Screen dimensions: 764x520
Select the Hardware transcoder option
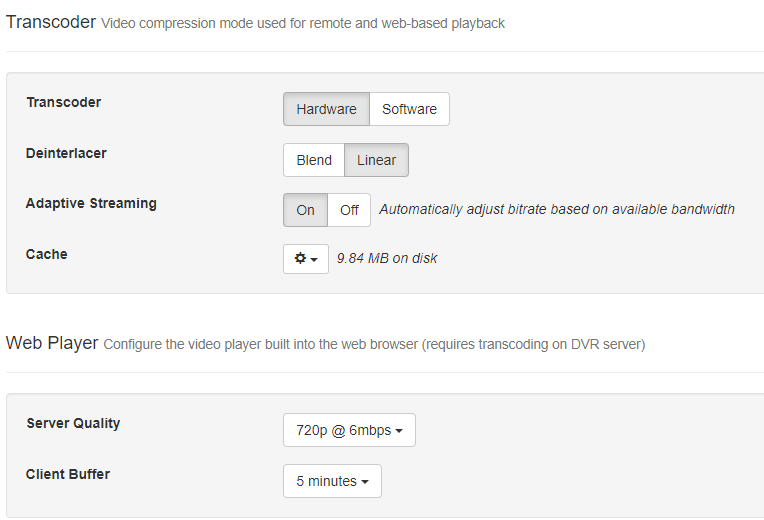[326, 109]
